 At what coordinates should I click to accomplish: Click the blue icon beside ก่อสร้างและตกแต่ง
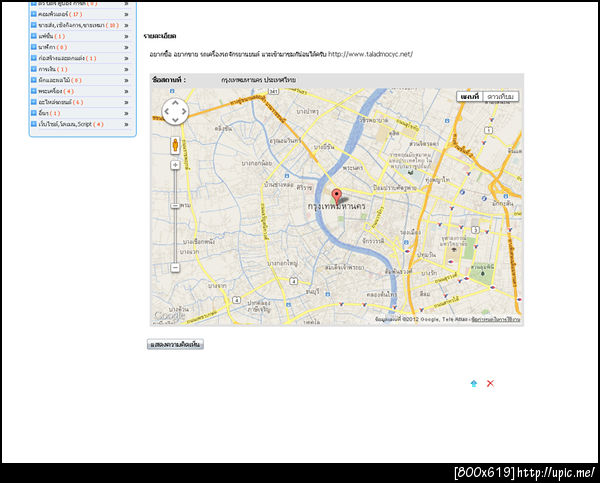point(34,58)
